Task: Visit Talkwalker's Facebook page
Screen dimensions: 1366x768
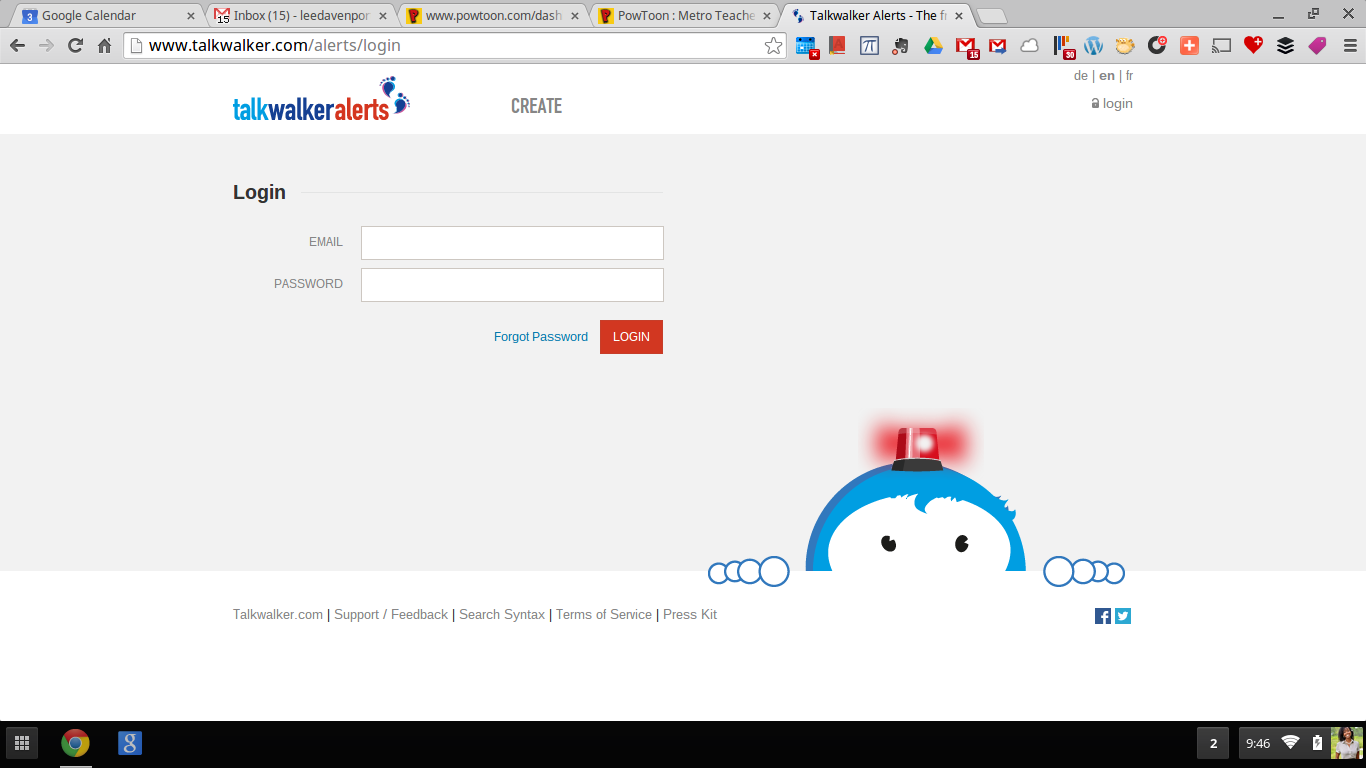Action: (x=1103, y=616)
